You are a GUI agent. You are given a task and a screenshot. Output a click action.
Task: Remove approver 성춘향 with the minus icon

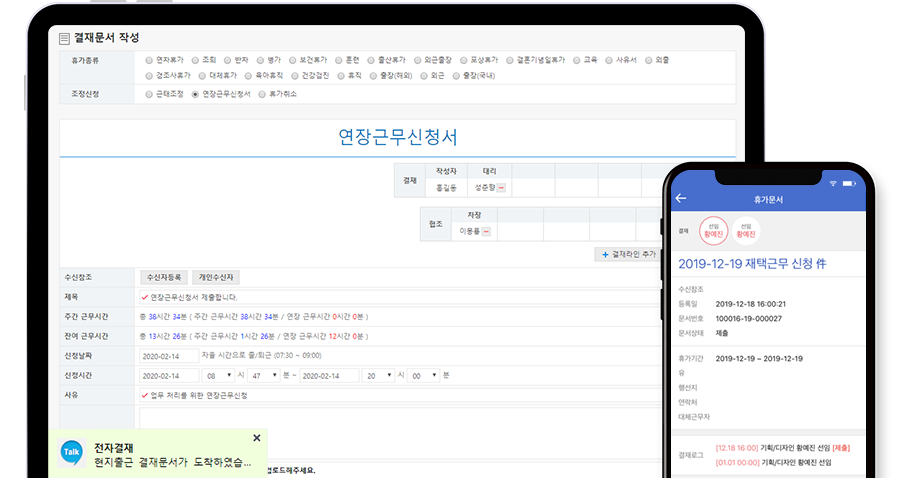click(502, 187)
